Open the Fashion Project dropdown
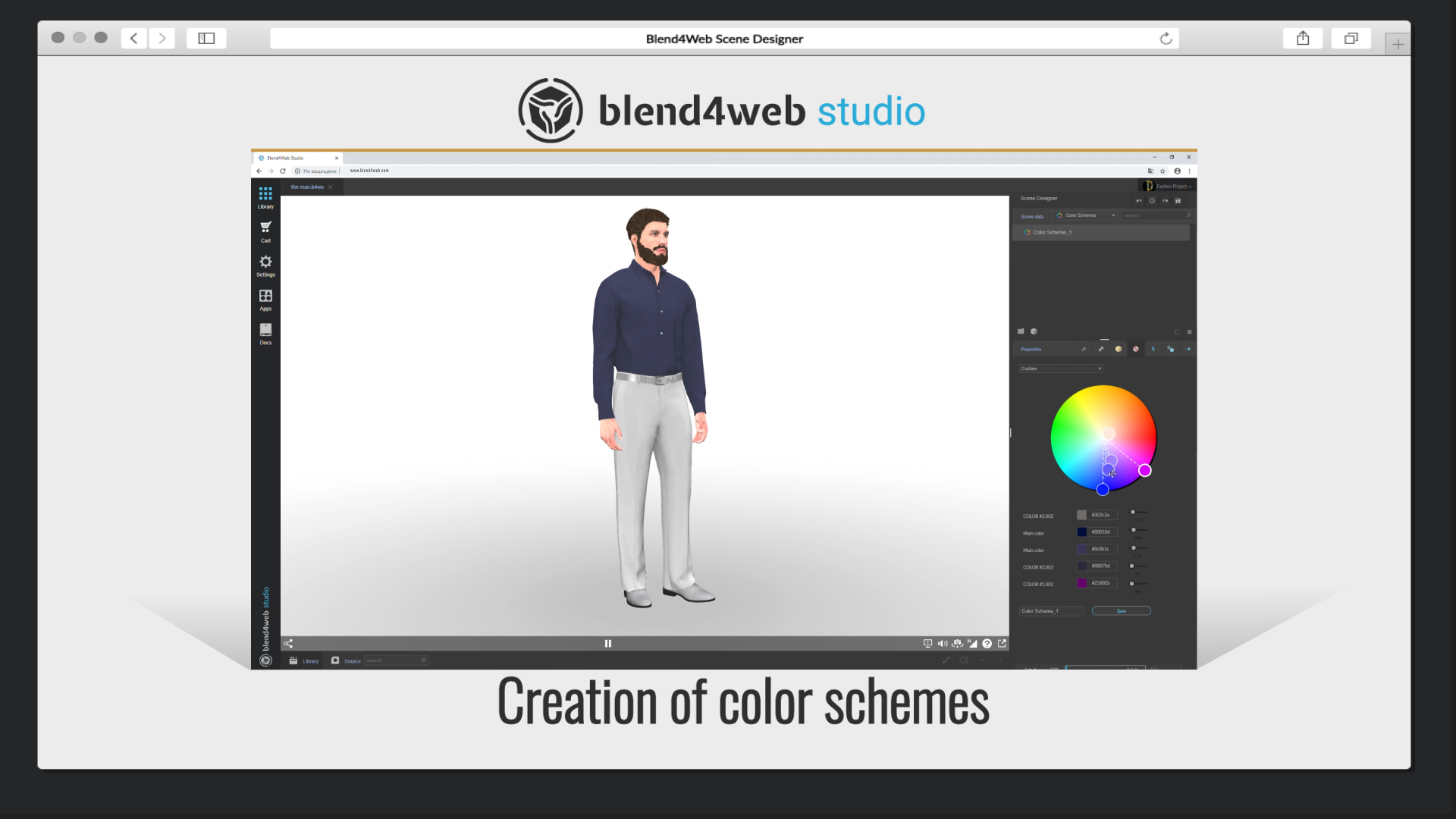Viewport: 1456px width, 819px height. click(x=1168, y=186)
